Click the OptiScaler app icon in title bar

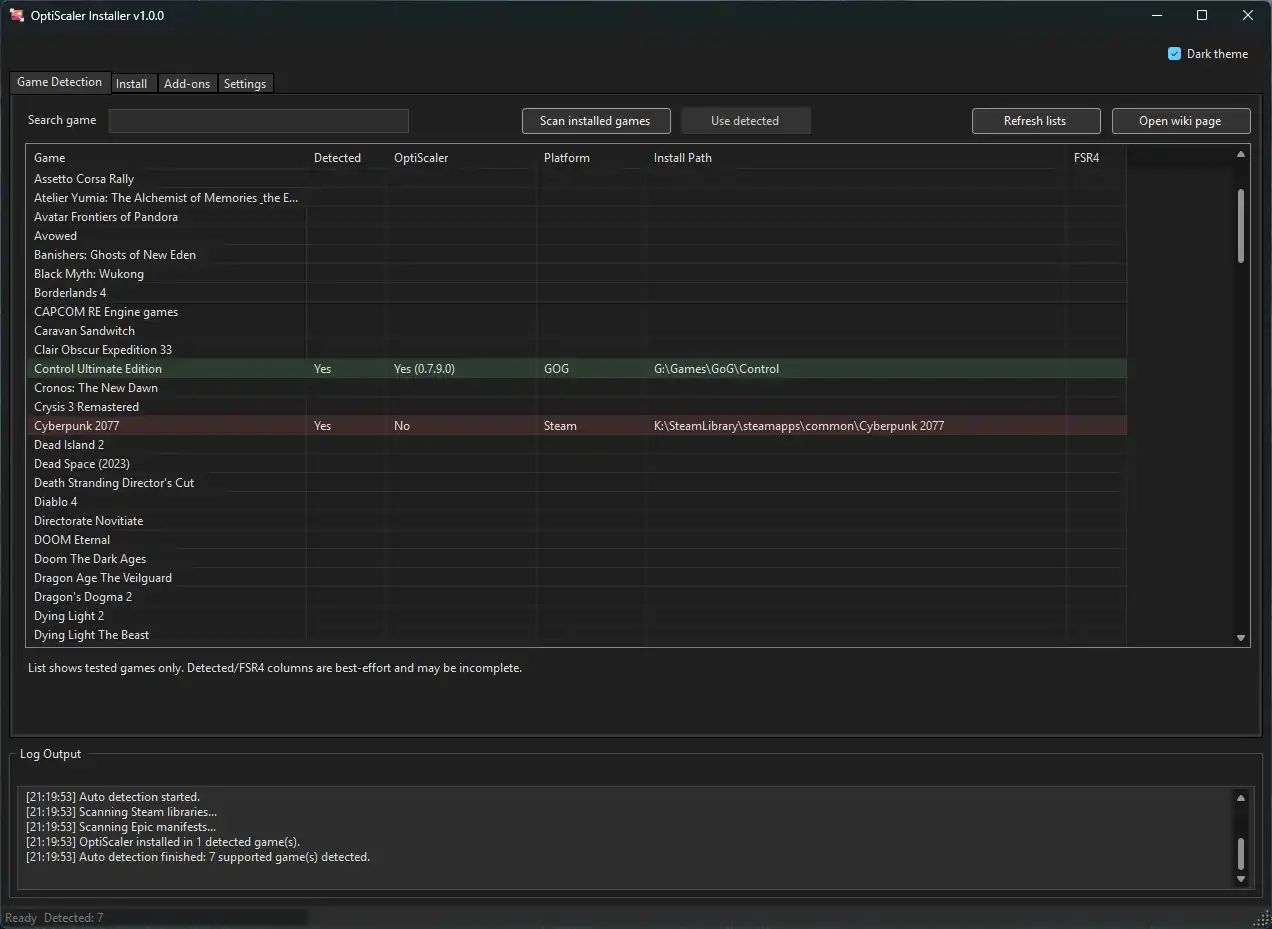(x=17, y=16)
